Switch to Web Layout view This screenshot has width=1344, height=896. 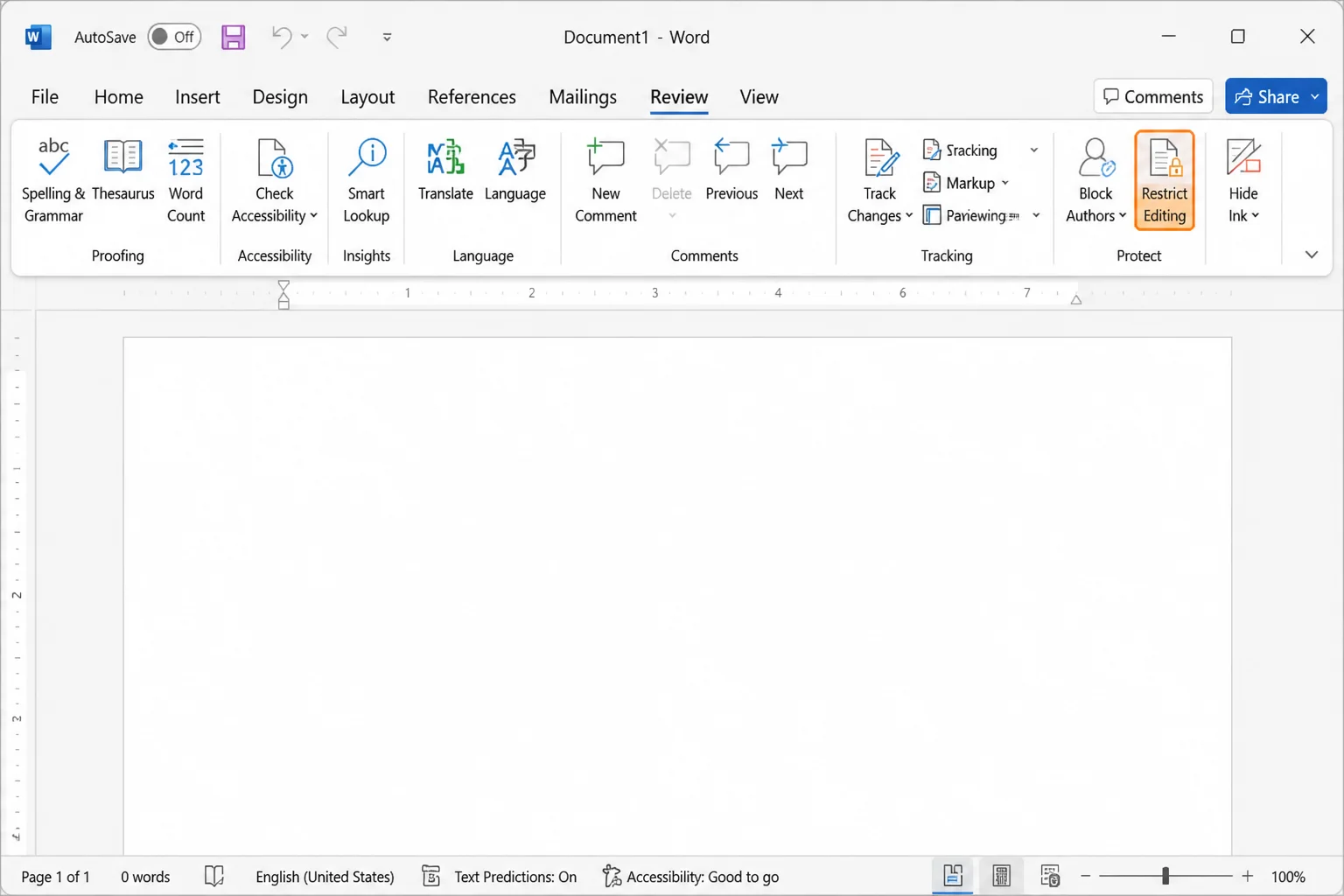1050,876
